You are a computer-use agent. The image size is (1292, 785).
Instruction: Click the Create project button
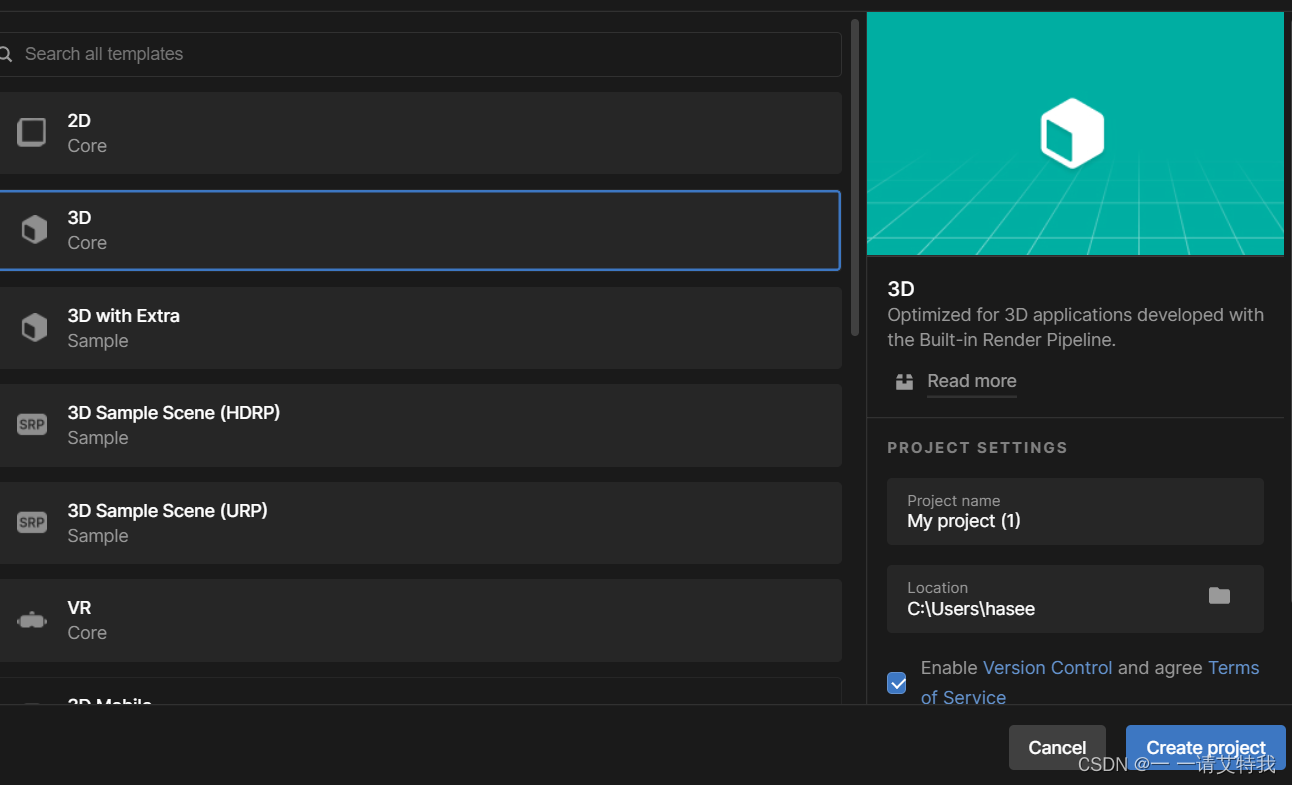[x=1205, y=748]
